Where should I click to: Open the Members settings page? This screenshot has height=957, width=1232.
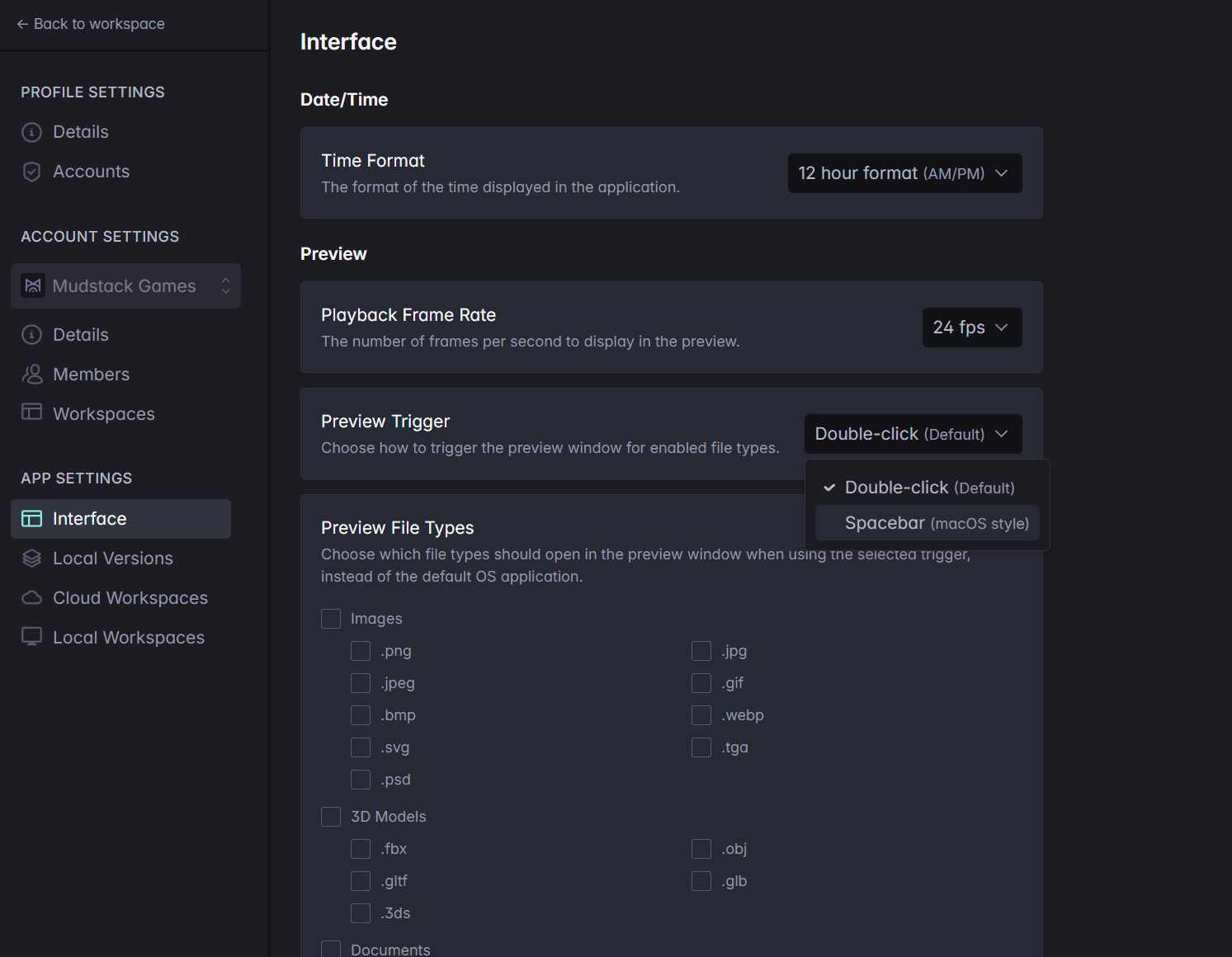[91, 374]
